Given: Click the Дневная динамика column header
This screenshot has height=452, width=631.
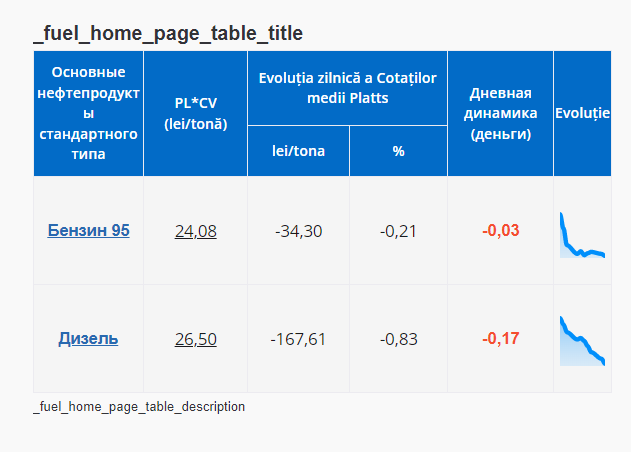Looking at the screenshot, I should pyautogui.click(x=500, y=113).
